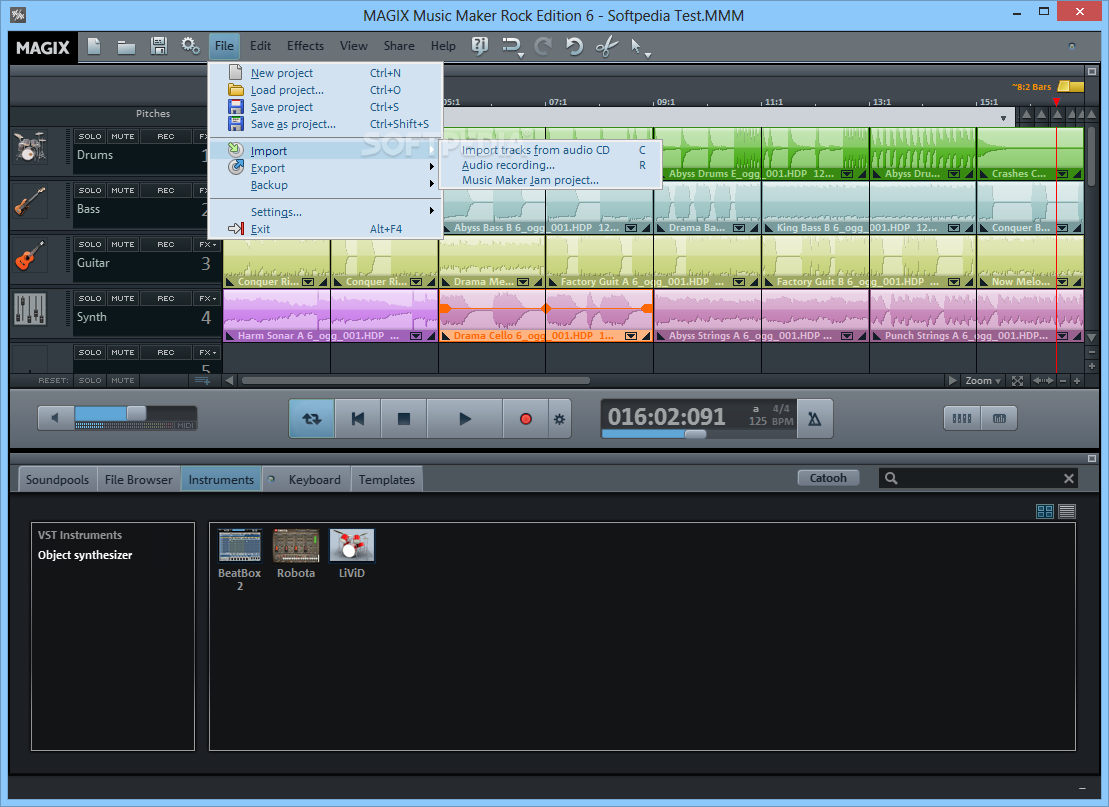Switch to the Templates tab
The image size is (1109, 807).
pyautogui.click(x=386, y=480)
